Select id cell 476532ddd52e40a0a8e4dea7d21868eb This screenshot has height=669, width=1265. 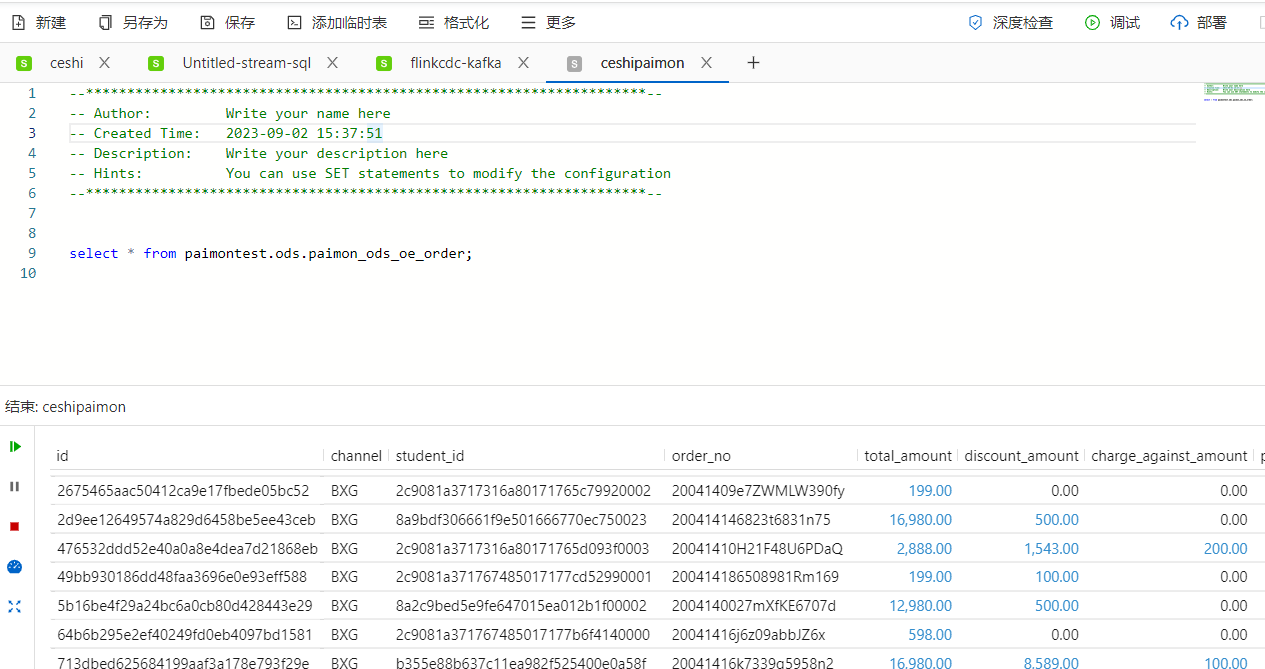coord(187,548)
